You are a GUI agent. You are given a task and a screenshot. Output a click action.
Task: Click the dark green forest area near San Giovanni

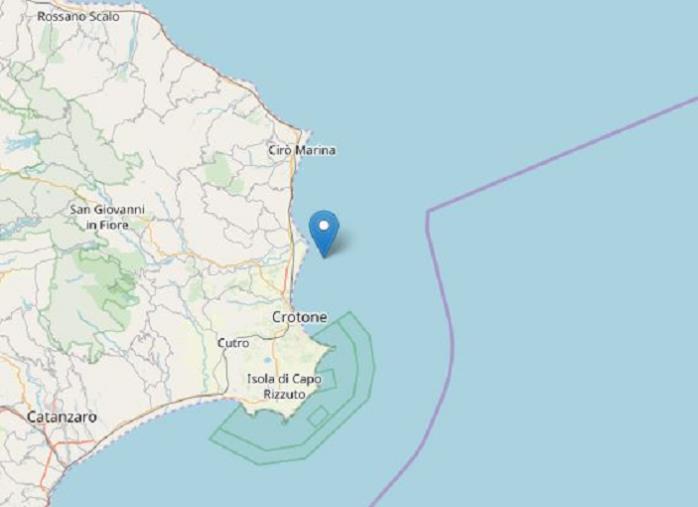(x=111, y=285)
